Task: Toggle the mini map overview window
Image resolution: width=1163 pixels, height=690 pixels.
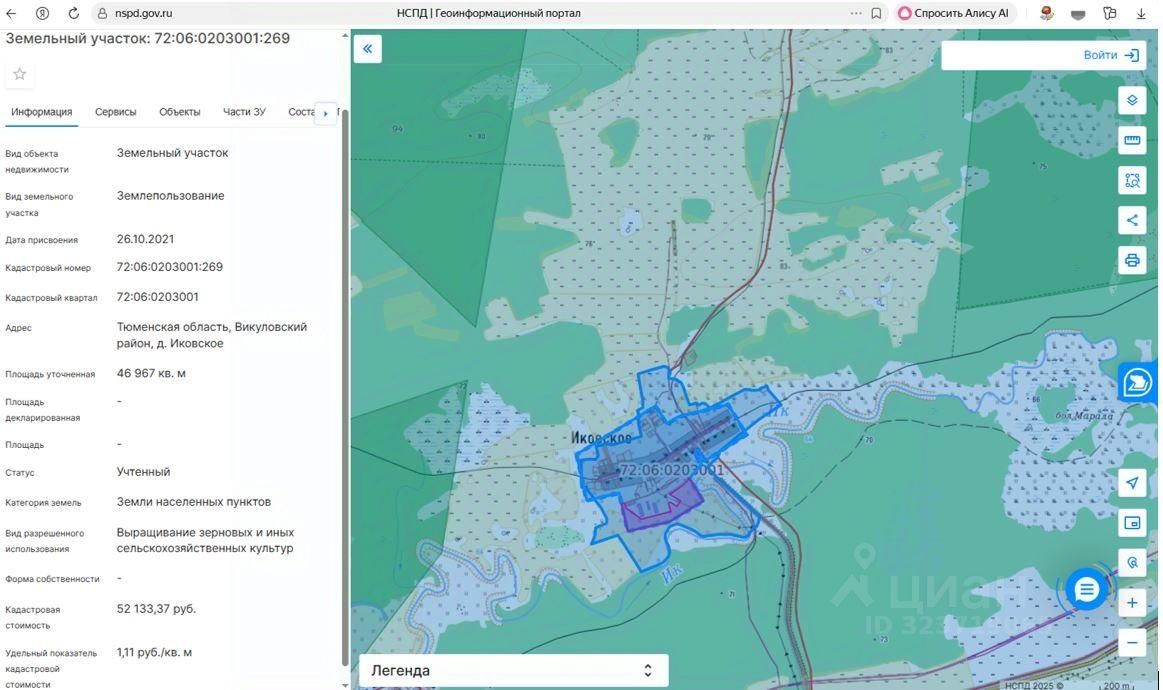Action: (1132, 523)
